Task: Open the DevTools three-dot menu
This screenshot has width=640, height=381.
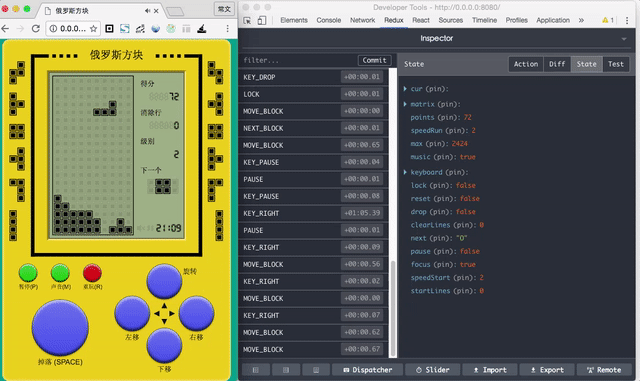Action: (x=627, y=20)
